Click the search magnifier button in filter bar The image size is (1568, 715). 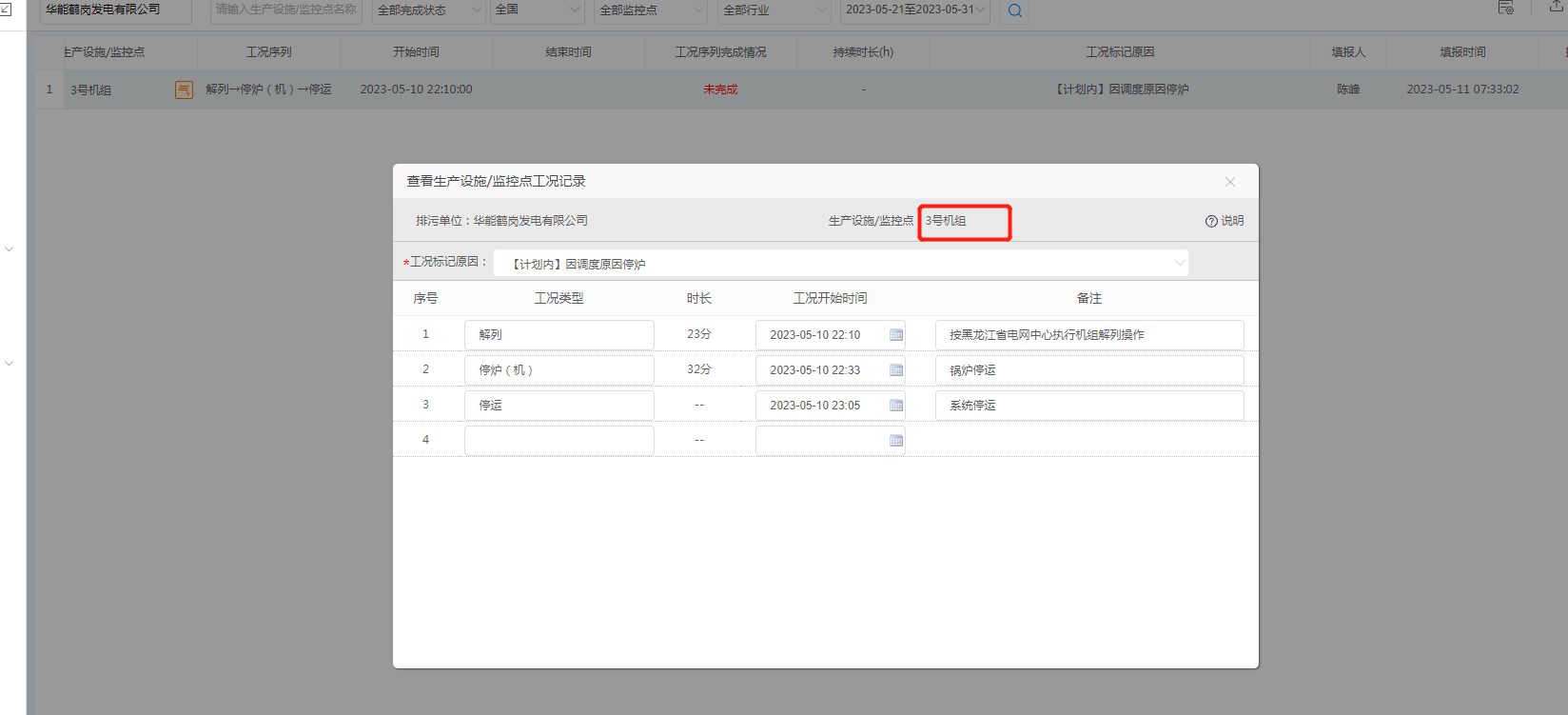[1015, 10]
